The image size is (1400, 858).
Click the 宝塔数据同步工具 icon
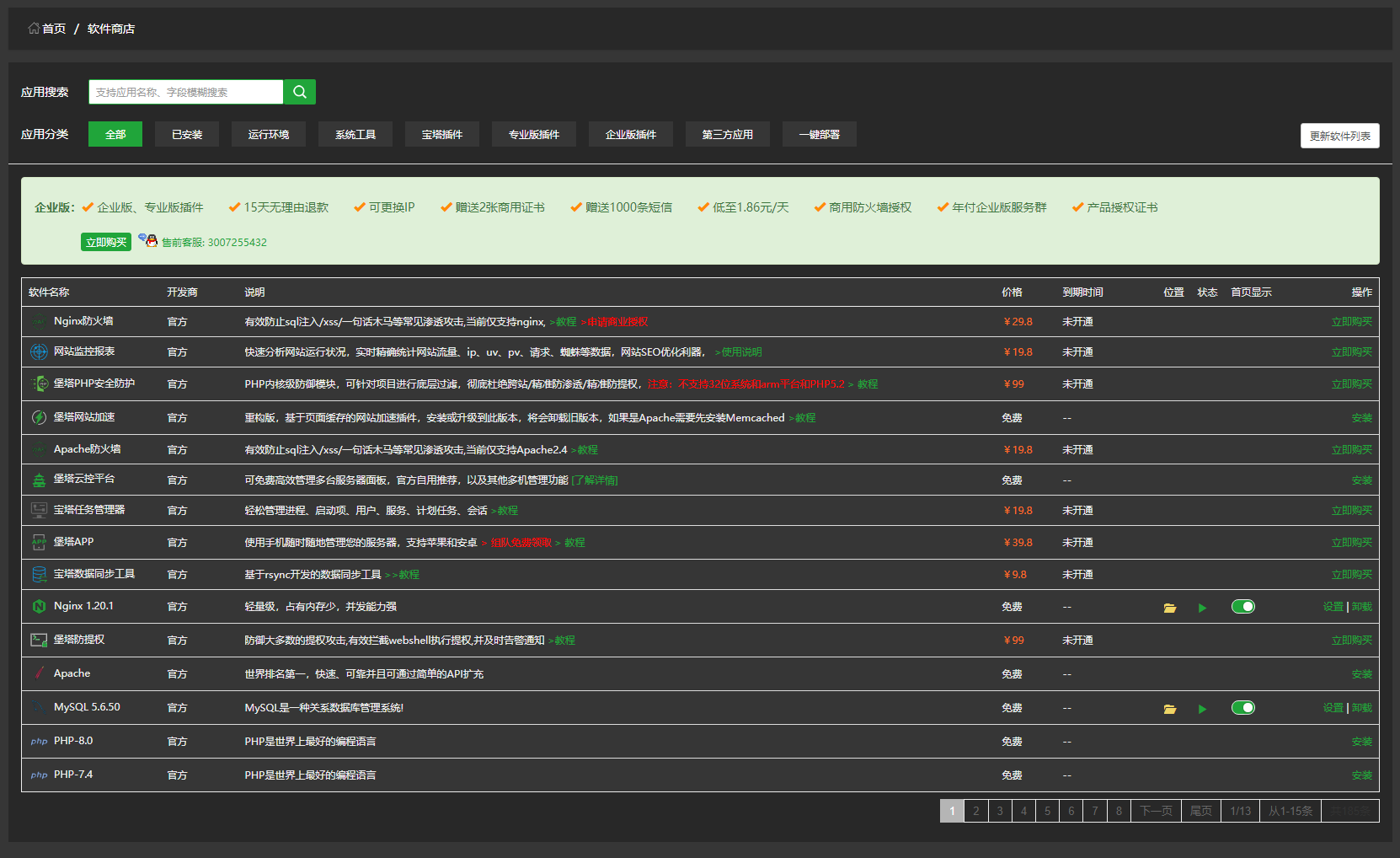click(39, 574)
